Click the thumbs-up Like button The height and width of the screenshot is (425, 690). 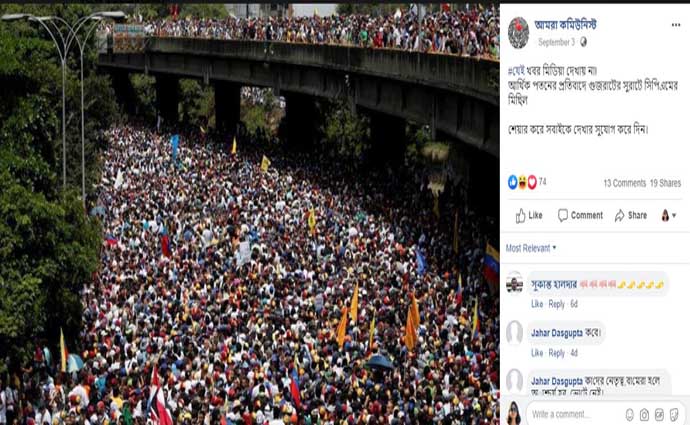[x=529, y=216]
